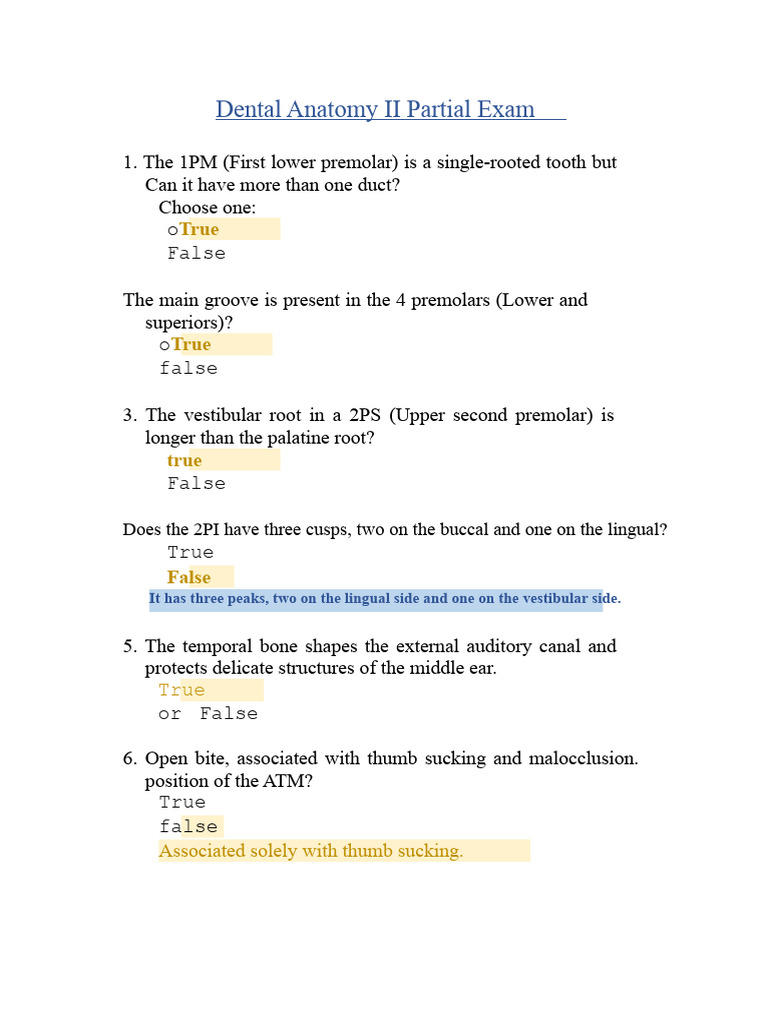Choose false for the main groove question
768x1024 pixels.
188,368
